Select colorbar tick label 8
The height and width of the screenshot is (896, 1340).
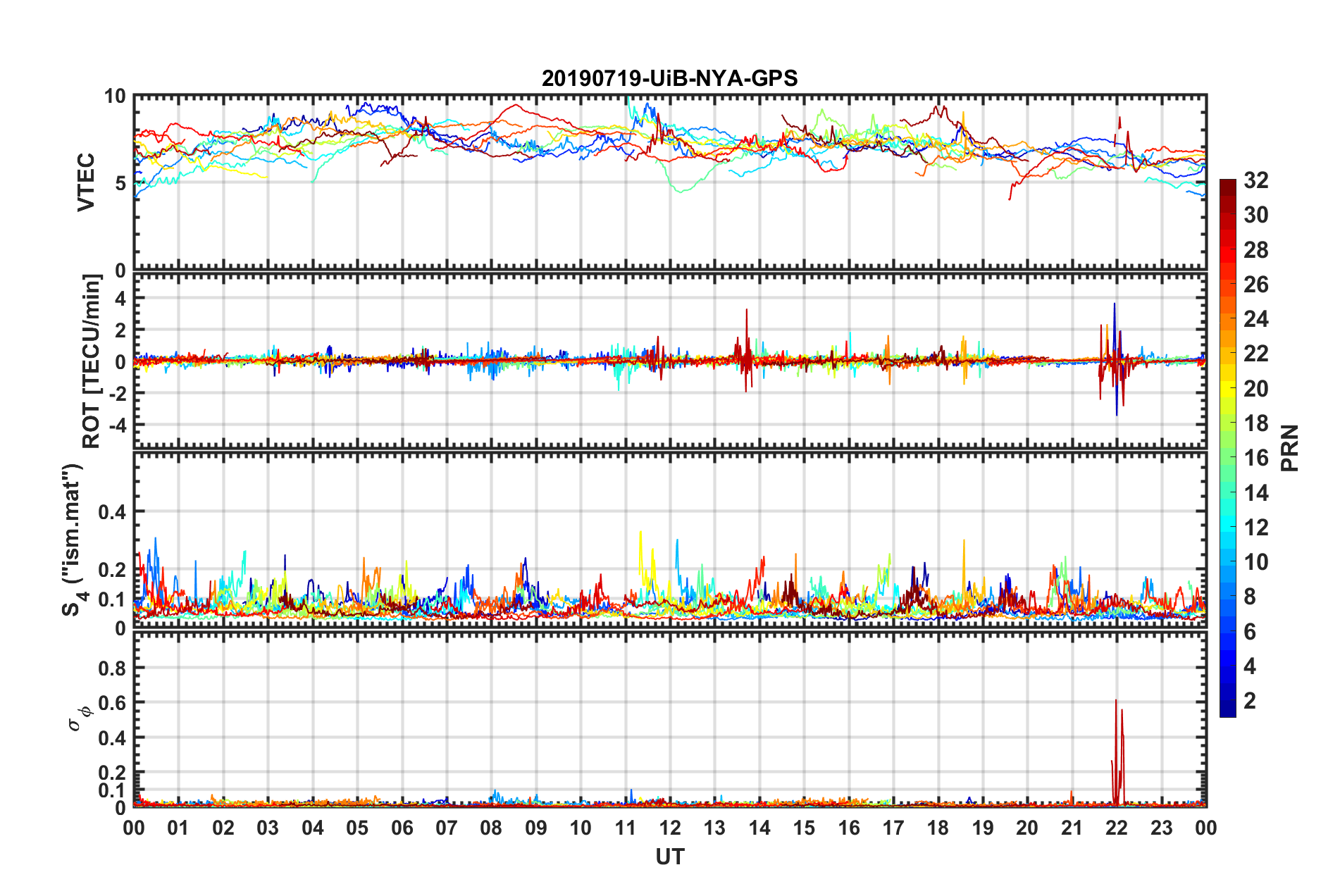click(x=1250, y=597)
